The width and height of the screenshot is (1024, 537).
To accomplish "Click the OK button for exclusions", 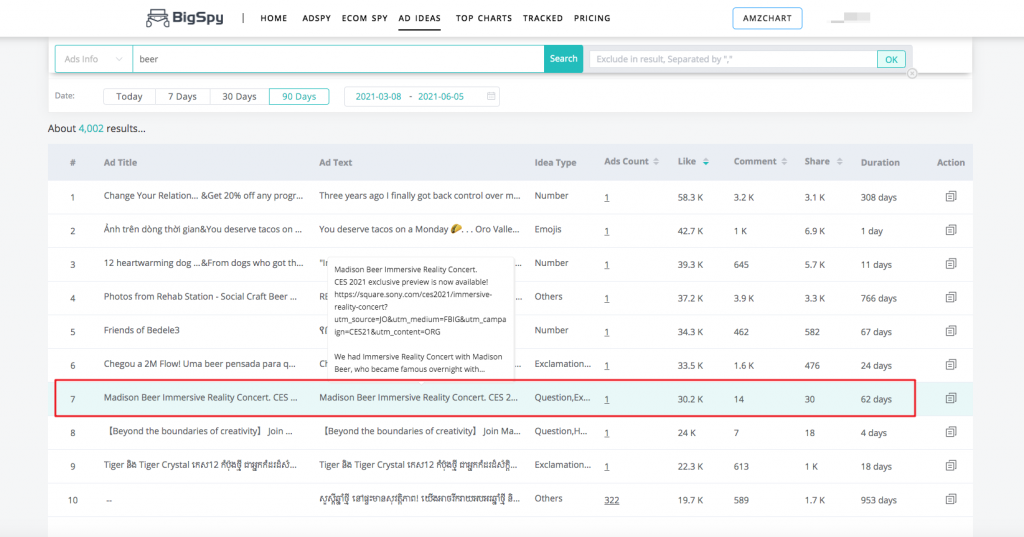I will pos(891,59).
